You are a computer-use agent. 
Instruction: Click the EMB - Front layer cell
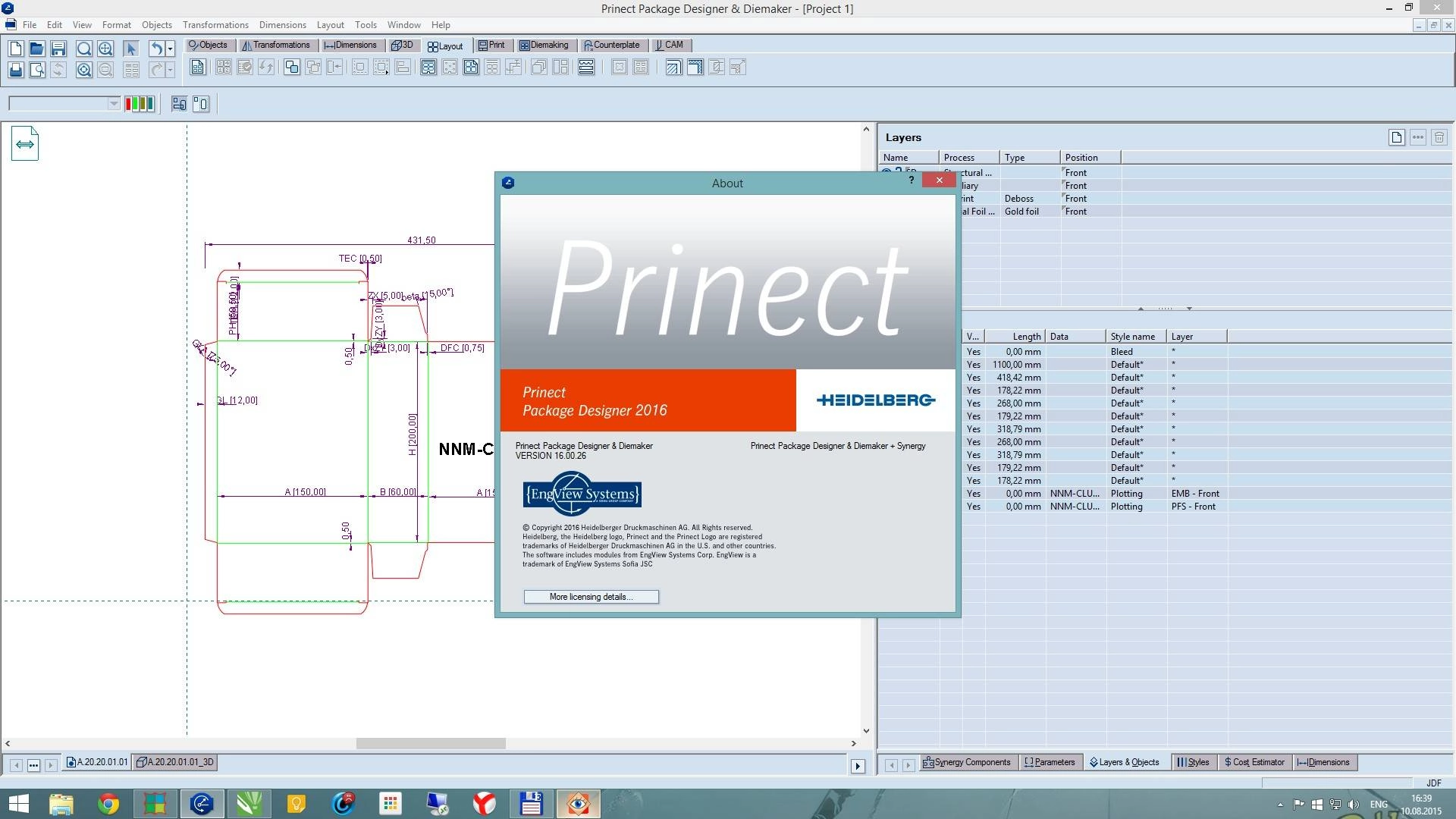(1196, 494)
